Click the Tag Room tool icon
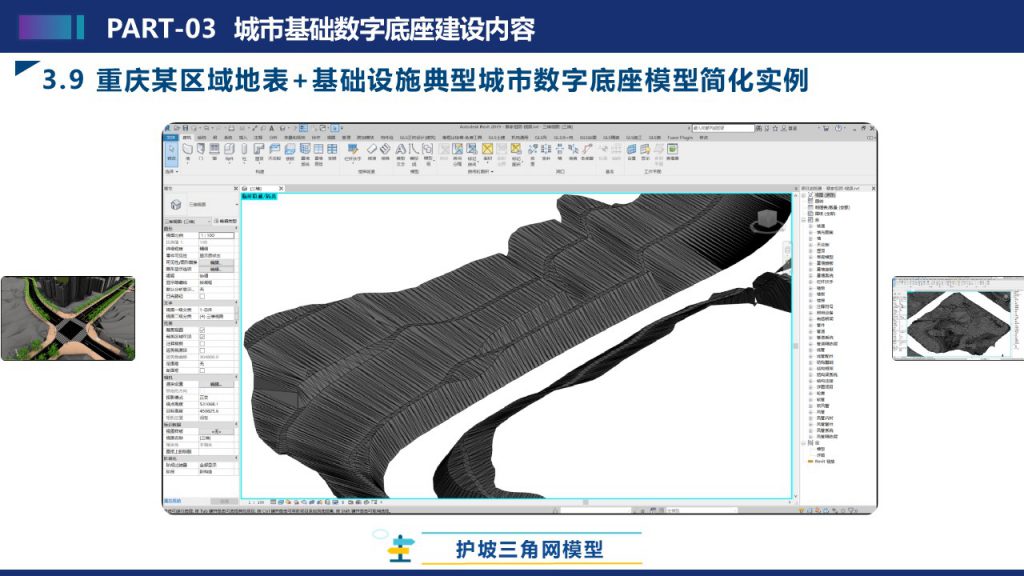Screen dimensions: 1024x576 coord(472,150)
